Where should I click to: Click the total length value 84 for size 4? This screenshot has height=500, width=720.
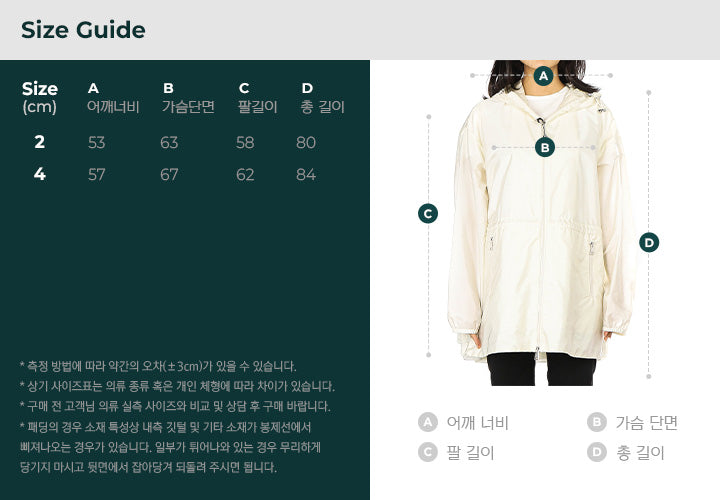tap(306, 174)
